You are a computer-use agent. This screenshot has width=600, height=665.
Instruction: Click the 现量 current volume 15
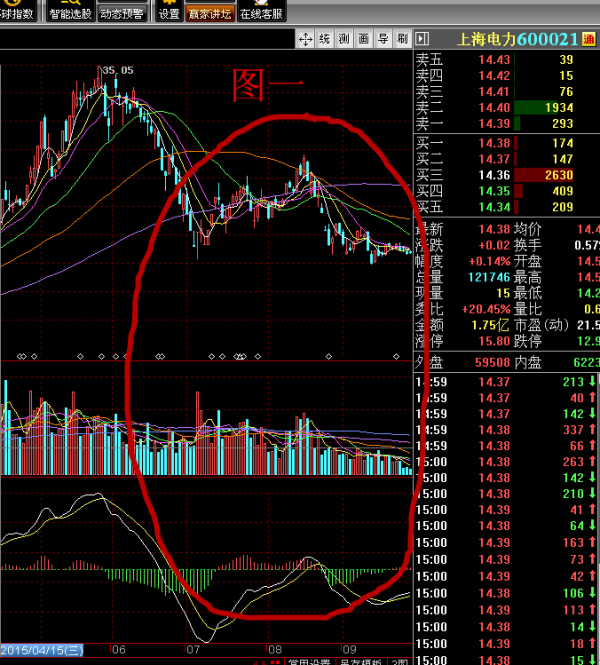pyautogui.click(x=503, y=293)
